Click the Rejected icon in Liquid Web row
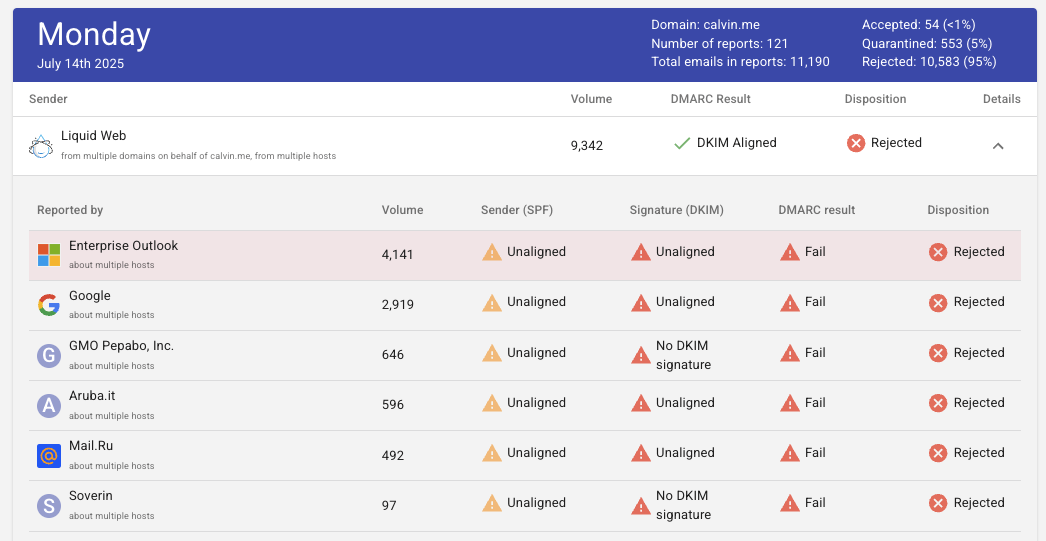Image resolution: width=1046 pixels, height=541 pixels. click(x=856, y=143)
